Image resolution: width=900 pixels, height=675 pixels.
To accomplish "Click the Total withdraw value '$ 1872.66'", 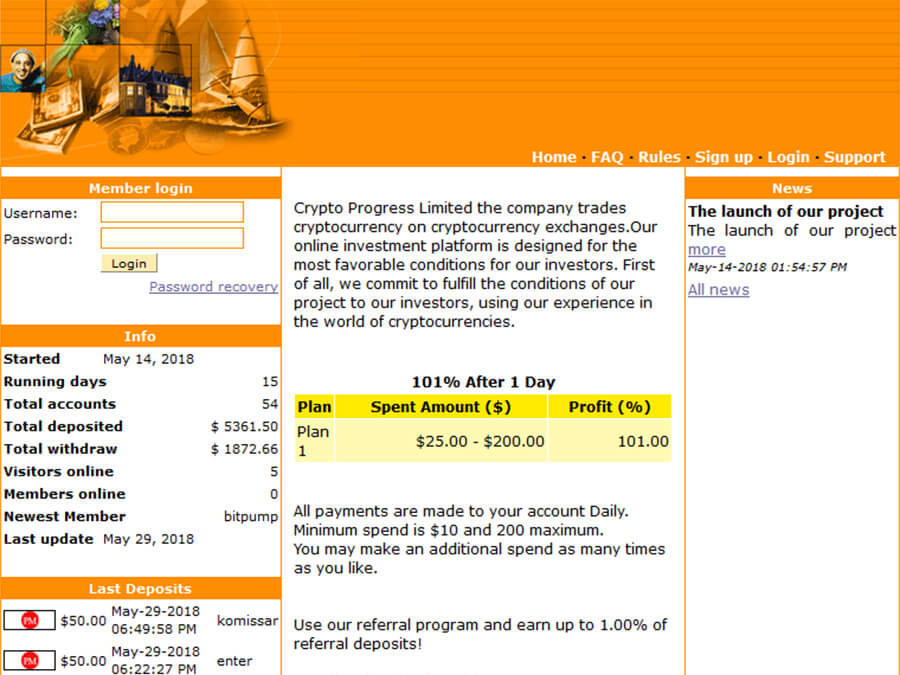I will (245, 449).
